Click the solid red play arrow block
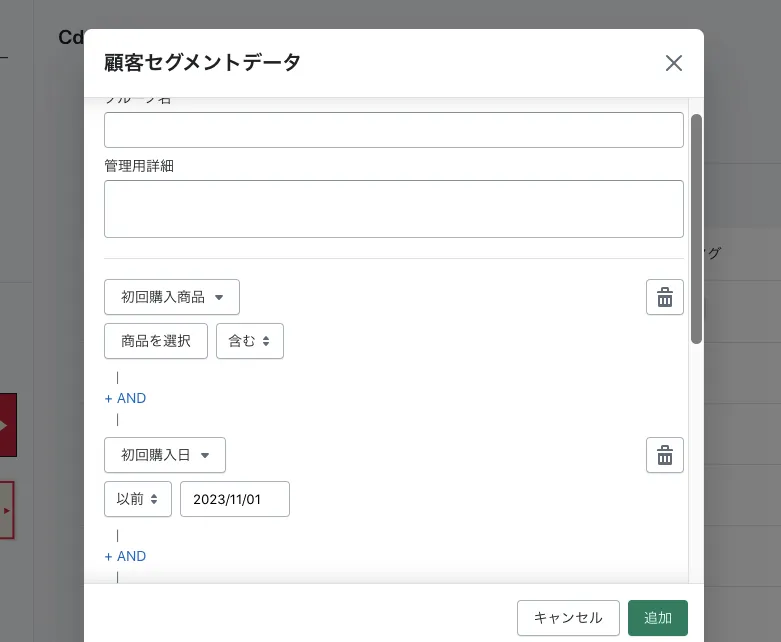This screenshot has height=642, width=781. [x=7, y=425]
